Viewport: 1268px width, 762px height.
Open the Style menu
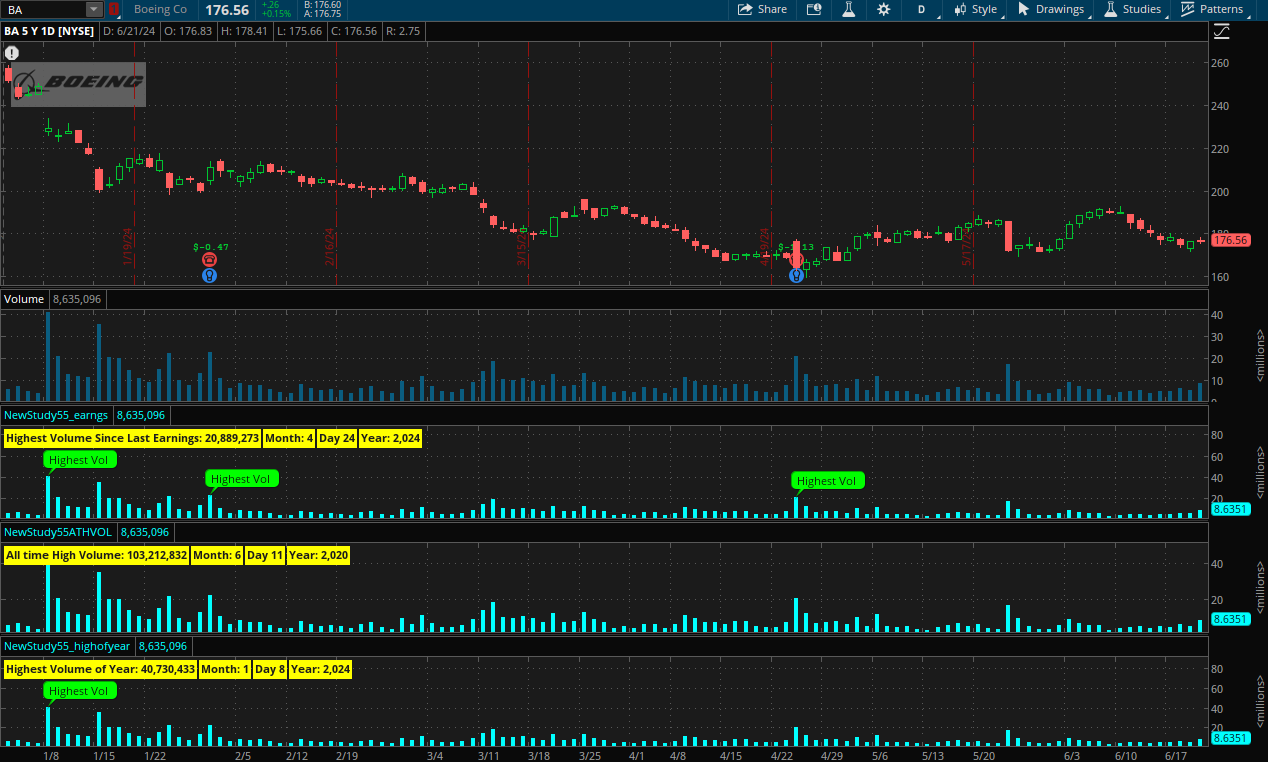tap(975, 9)
